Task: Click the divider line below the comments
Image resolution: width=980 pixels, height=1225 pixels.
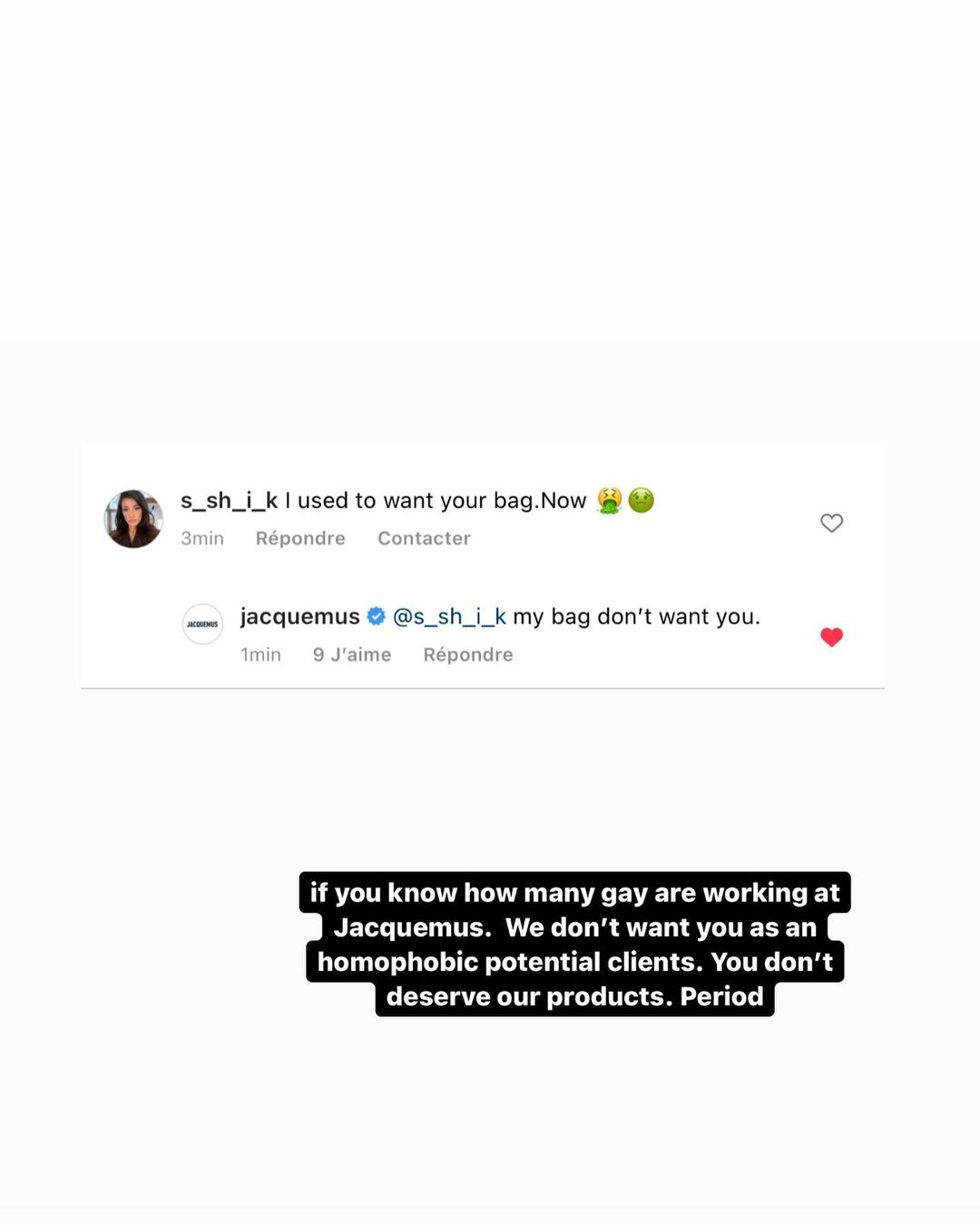Action: click(482, 689)
